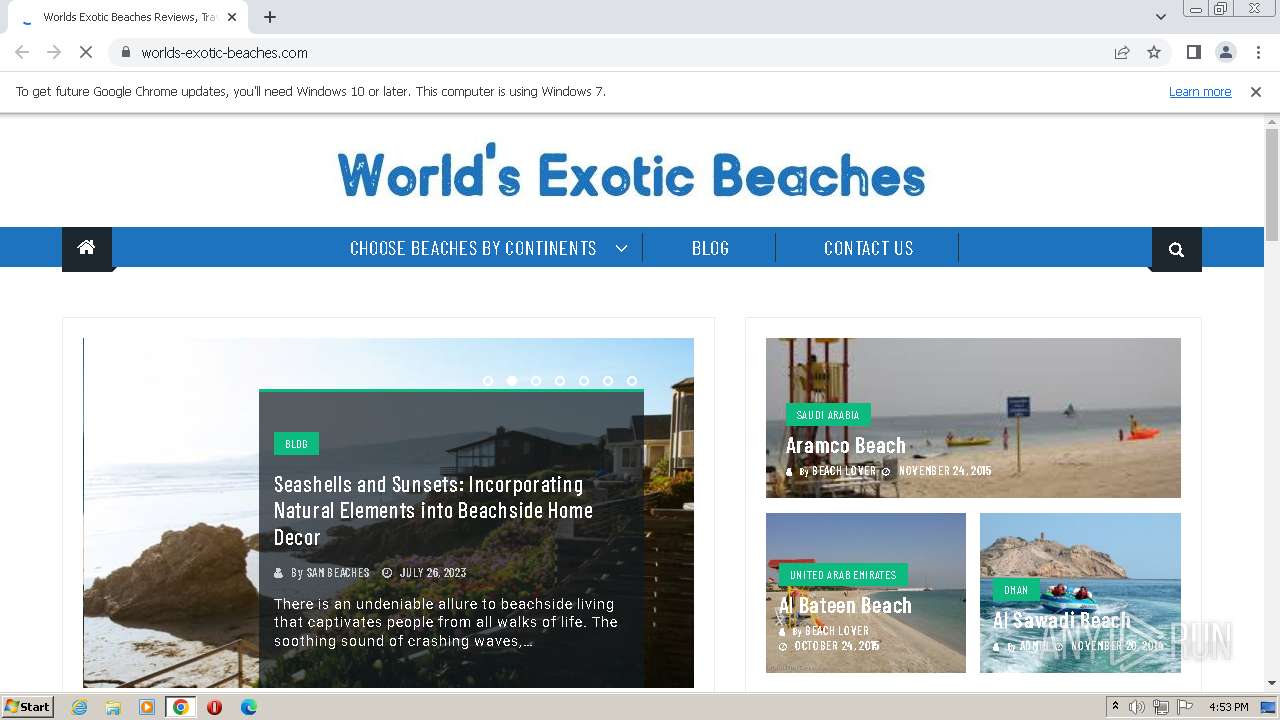Click the green BLOG category tag
The image size is (1280, 720).
tap(296, 444)
